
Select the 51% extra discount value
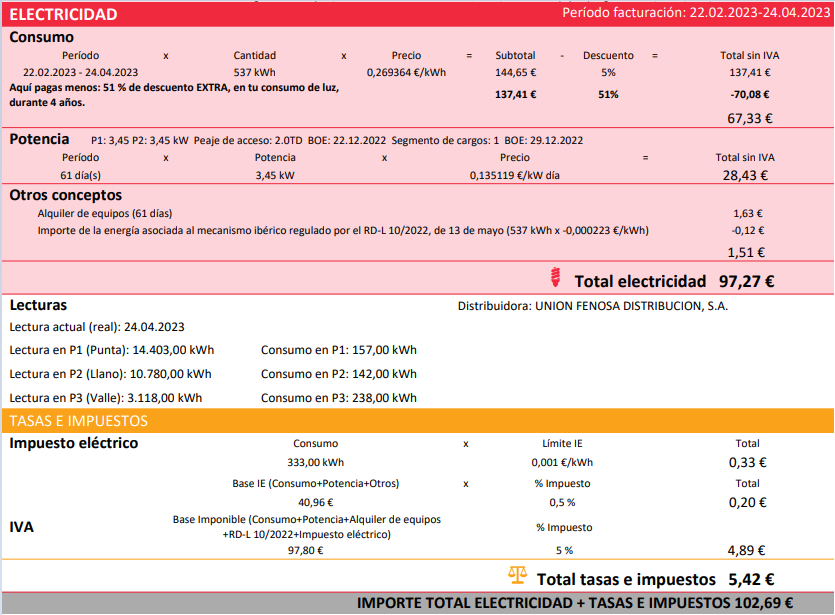(x=608, y=95)
